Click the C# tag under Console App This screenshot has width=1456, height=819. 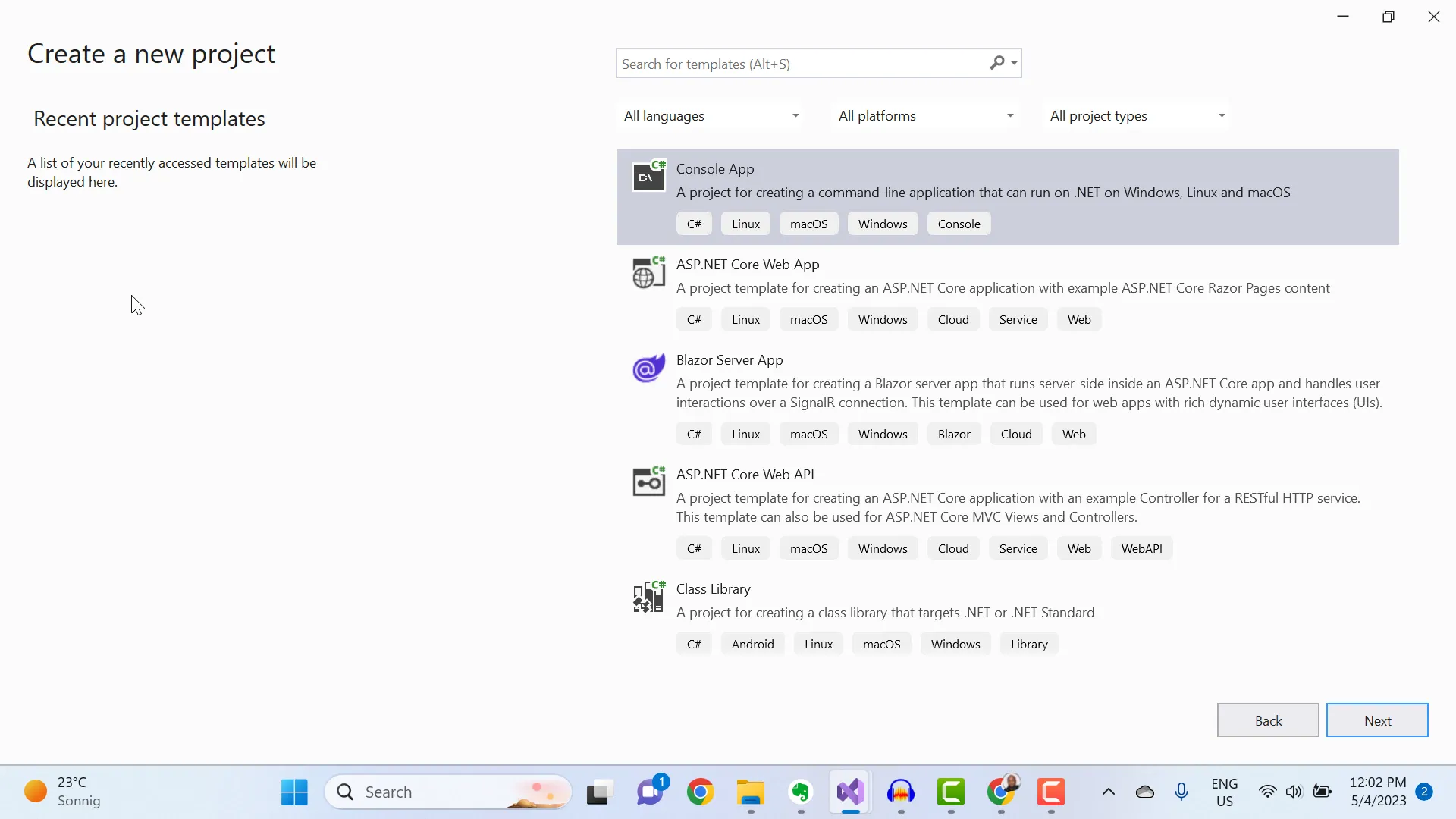coord(694,224)
